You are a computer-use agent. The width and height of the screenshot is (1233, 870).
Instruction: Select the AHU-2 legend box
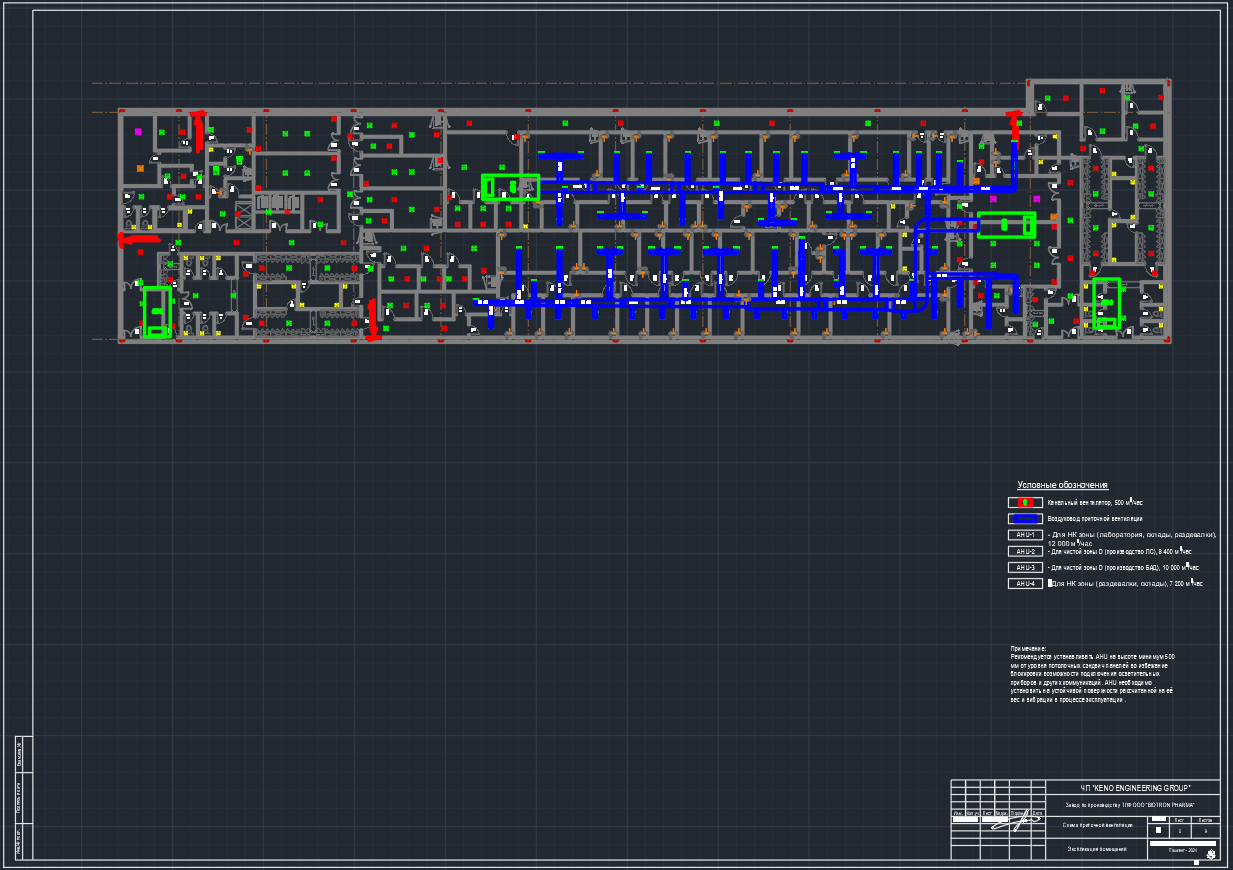pyautogui.click(x=1025, y=551)
